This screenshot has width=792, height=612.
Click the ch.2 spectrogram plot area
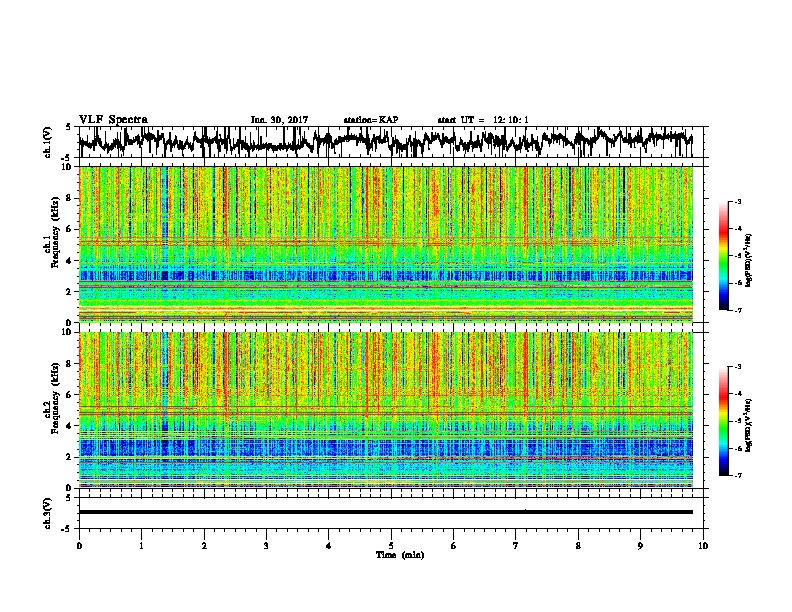[386, 410]
